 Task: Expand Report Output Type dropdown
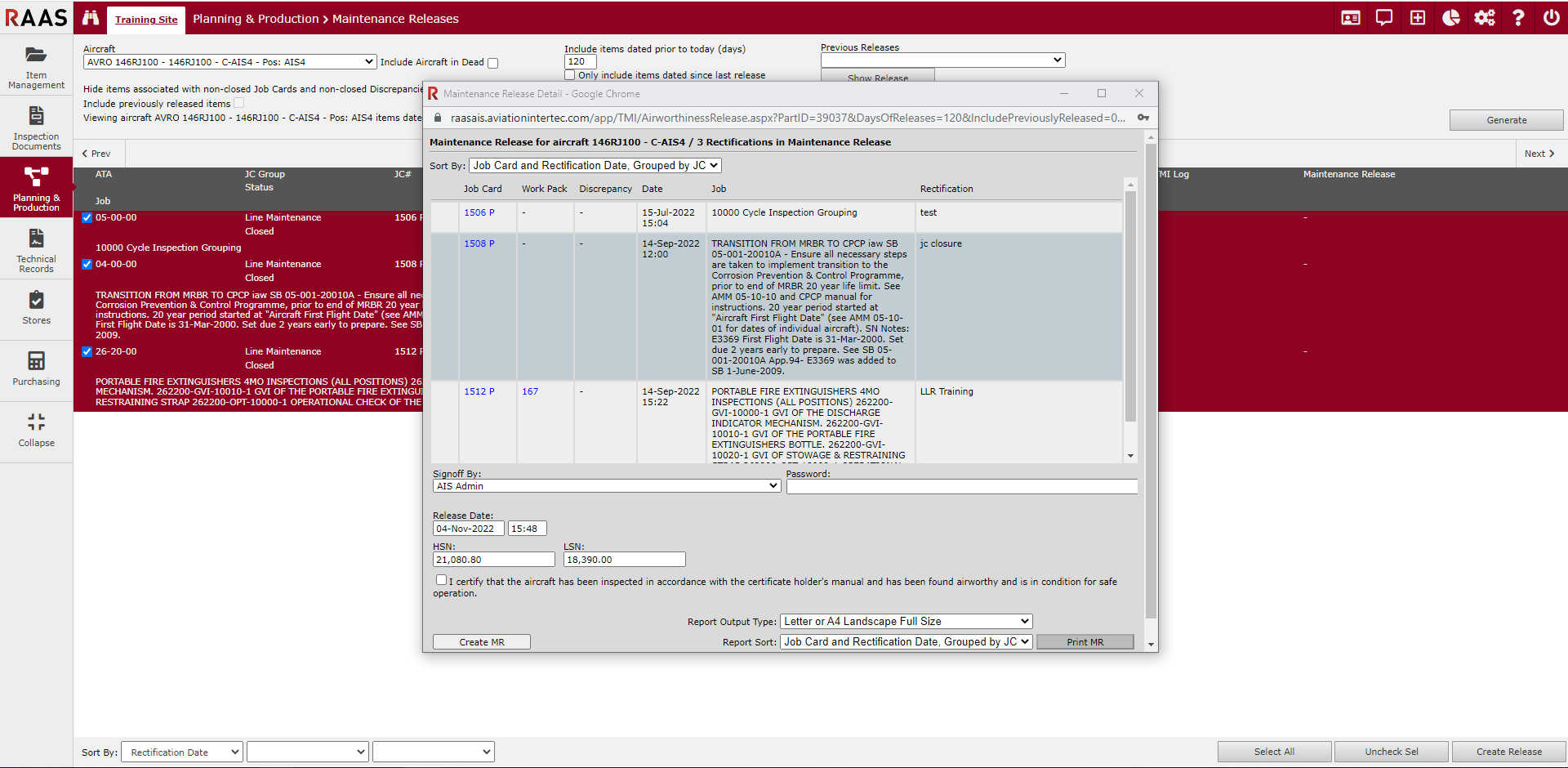click(906, 622)
